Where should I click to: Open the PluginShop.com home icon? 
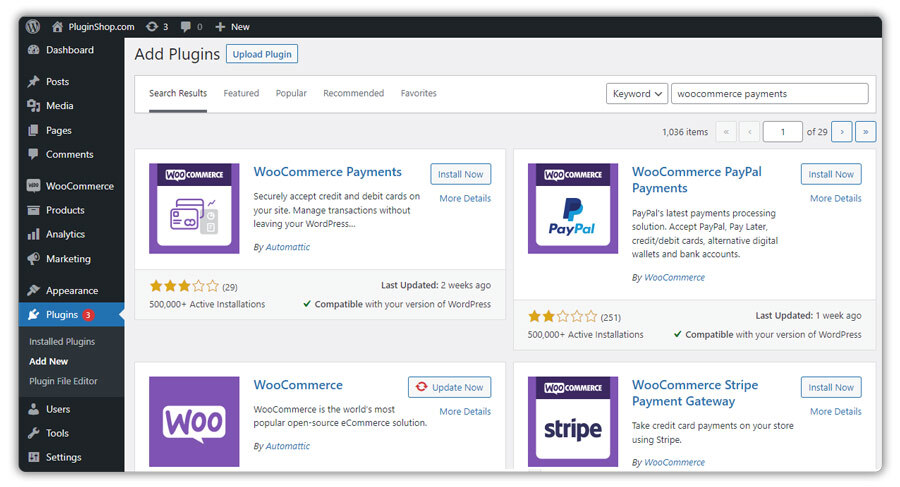coord(57,26)
